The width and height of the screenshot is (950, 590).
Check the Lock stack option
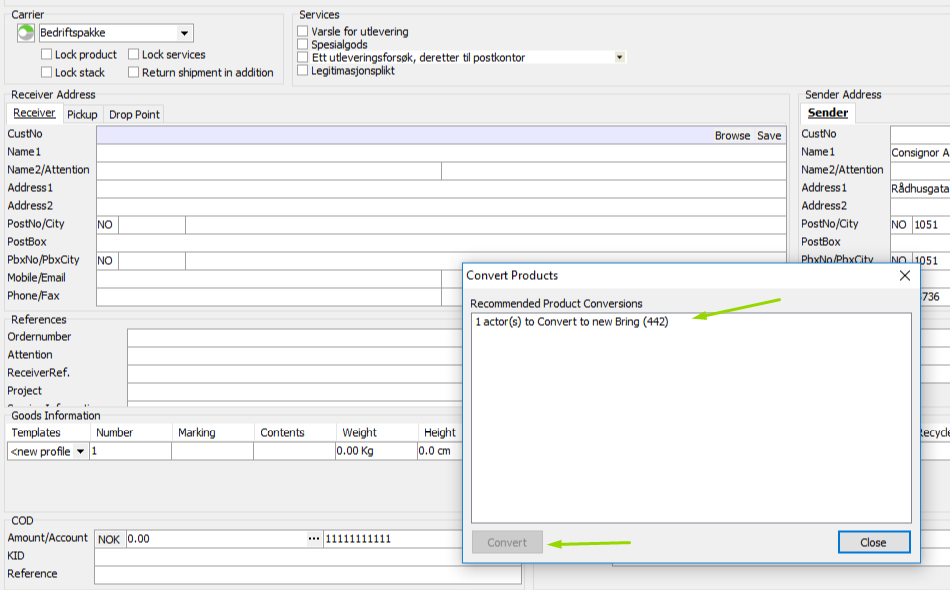(47, 73)
